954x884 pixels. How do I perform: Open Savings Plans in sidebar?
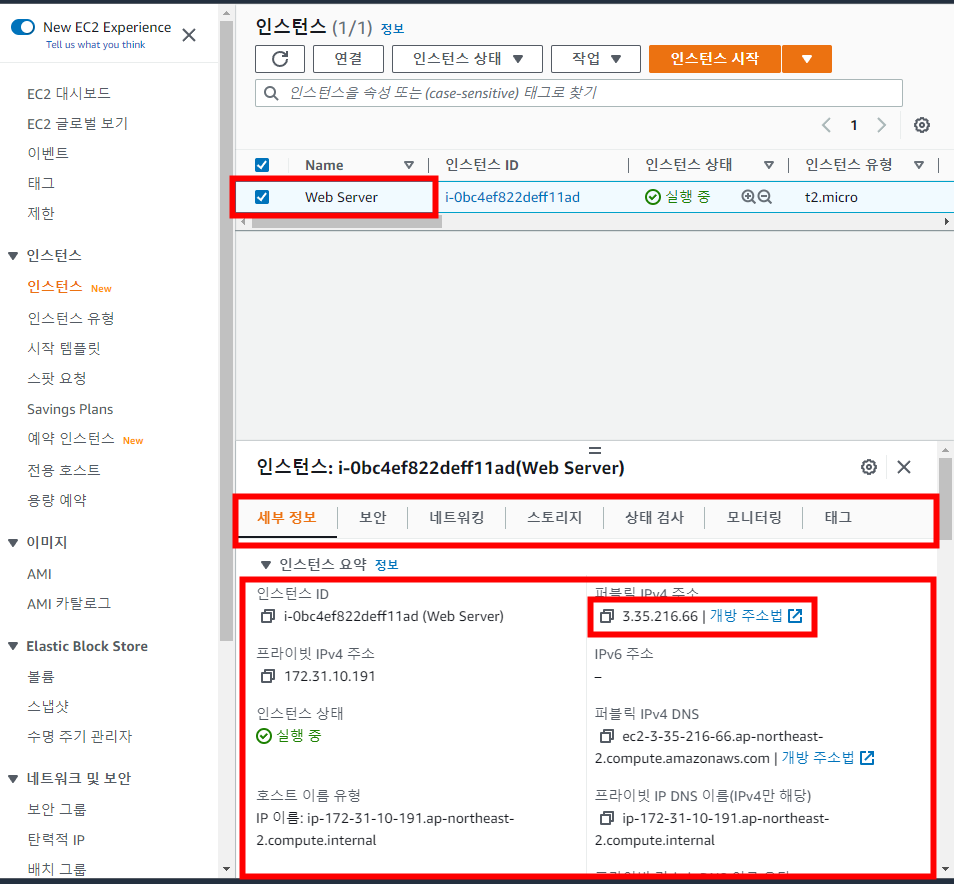pyautogui.click(x=70, y=409)
